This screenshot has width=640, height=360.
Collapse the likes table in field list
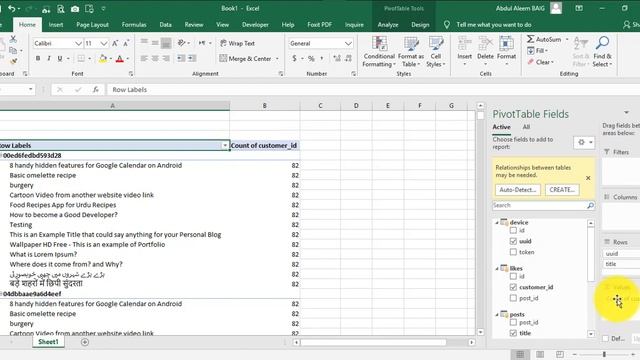[497, 269]
